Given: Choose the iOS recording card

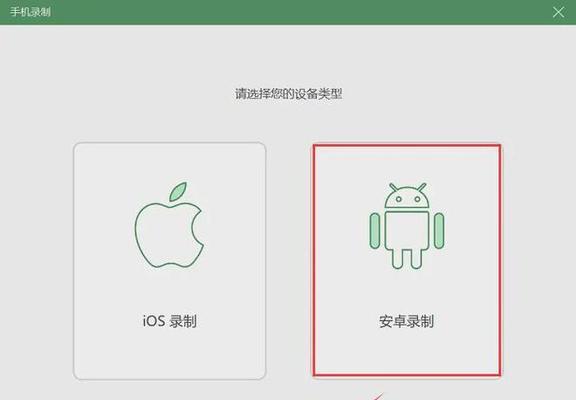Looking at the screenshot, I should tap(169, 261).
